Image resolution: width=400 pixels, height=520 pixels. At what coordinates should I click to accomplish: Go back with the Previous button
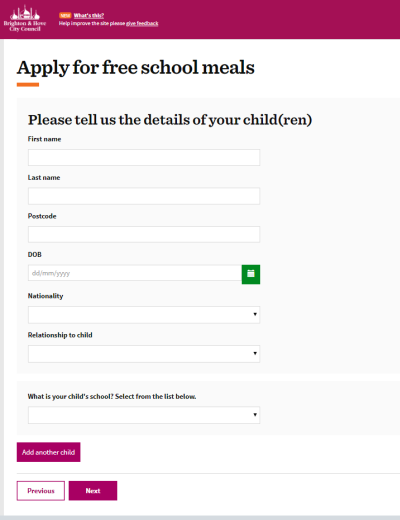point(41,491)
